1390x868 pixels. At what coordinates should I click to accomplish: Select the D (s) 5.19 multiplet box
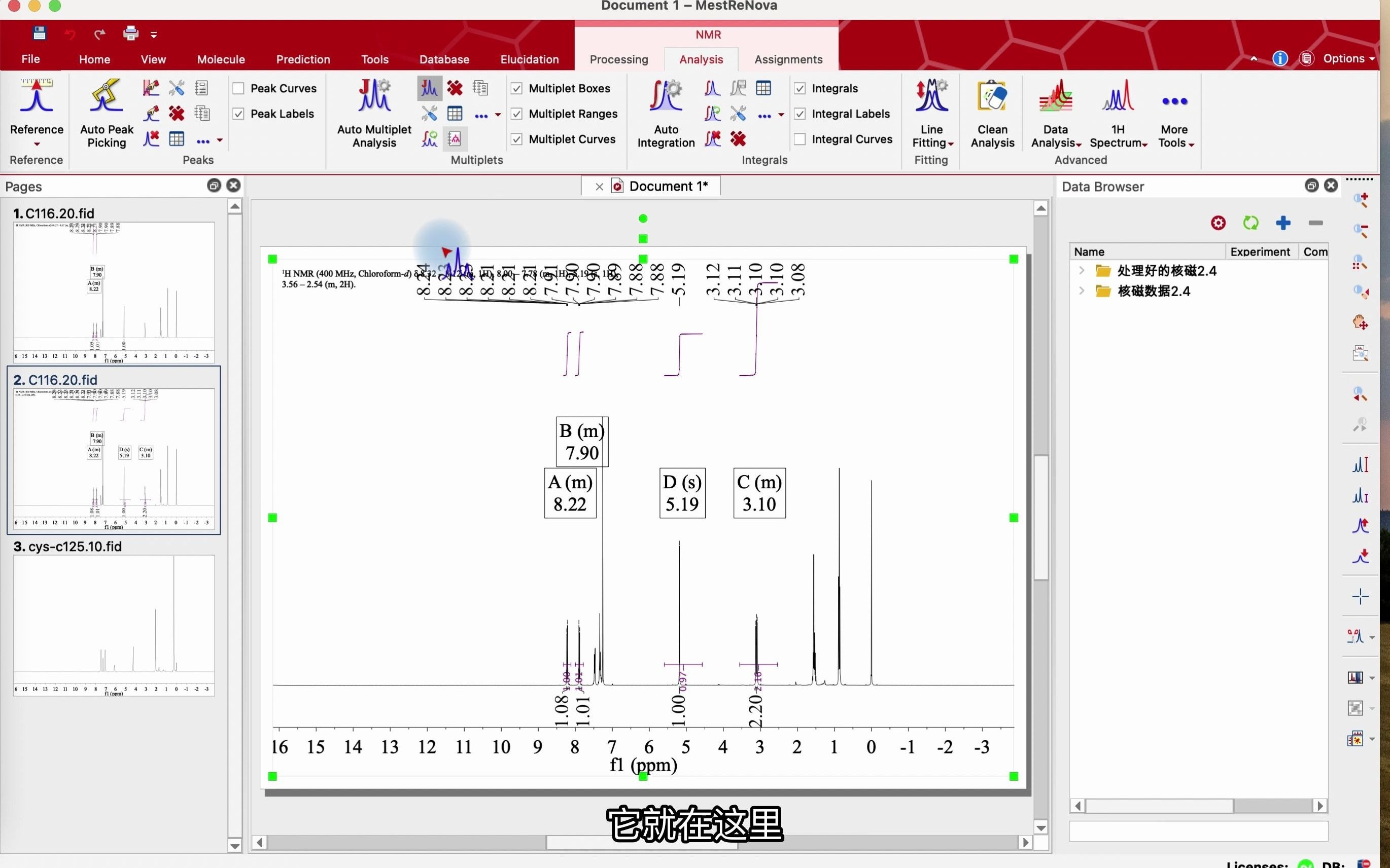tap(682, 493)
